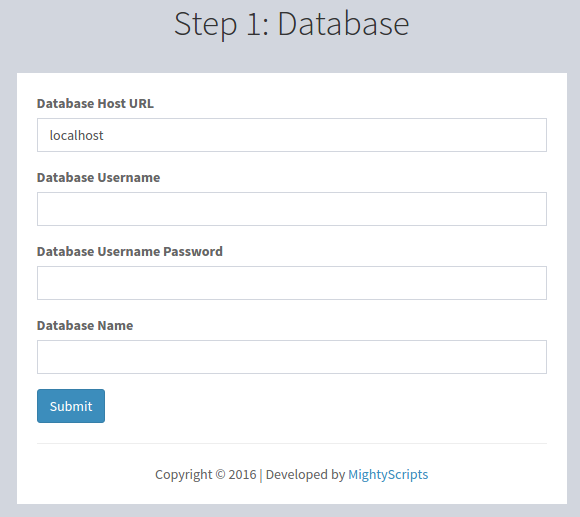Click the divider line above the footer
Screen dimensions: 580x517
point(291,443)
